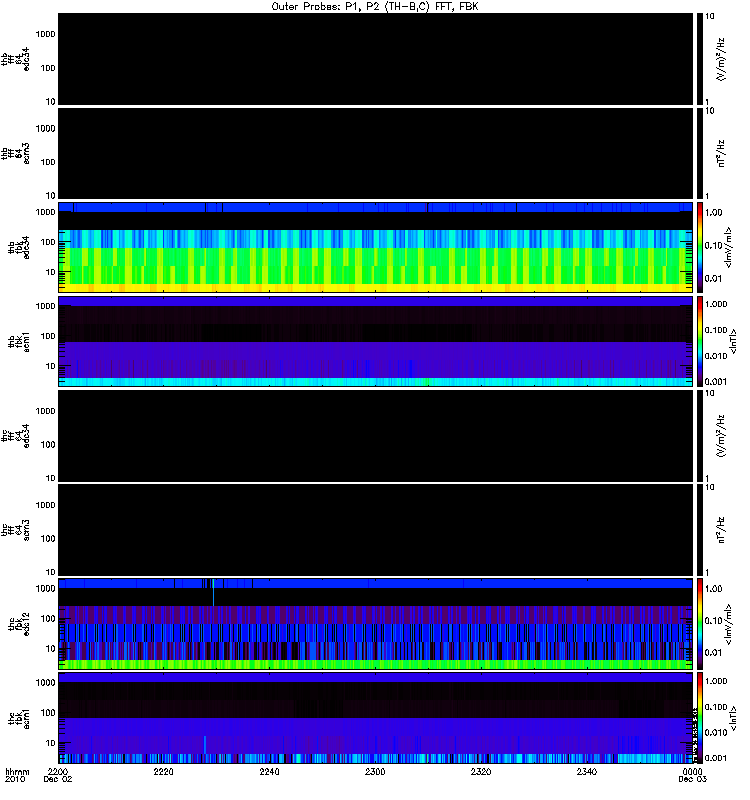Viewport: 750px width, 800px height.
Task: Click the nT²/Hz unit label of thc fff scm3
Action: pyautogui.click(x=721, y=530)
